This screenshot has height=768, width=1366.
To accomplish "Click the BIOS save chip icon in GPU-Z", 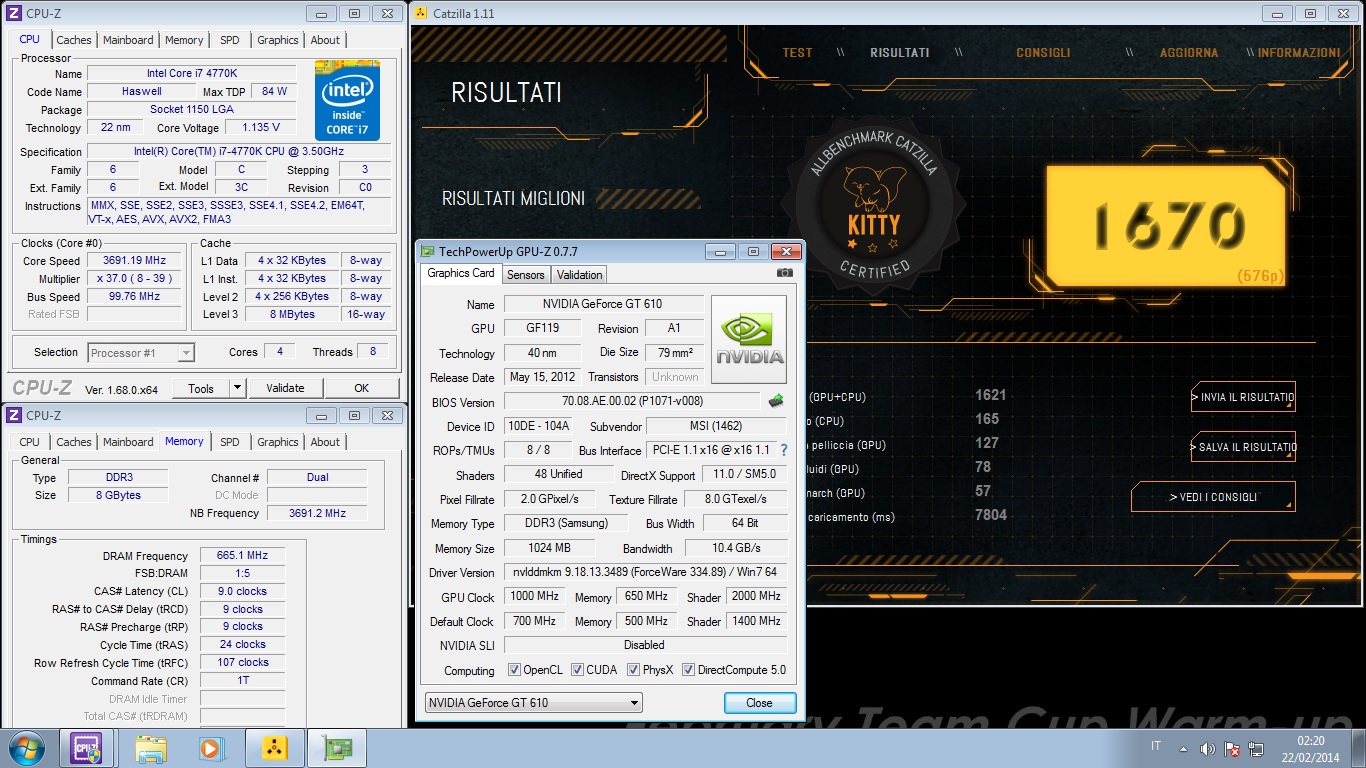I will click(776, 401).
